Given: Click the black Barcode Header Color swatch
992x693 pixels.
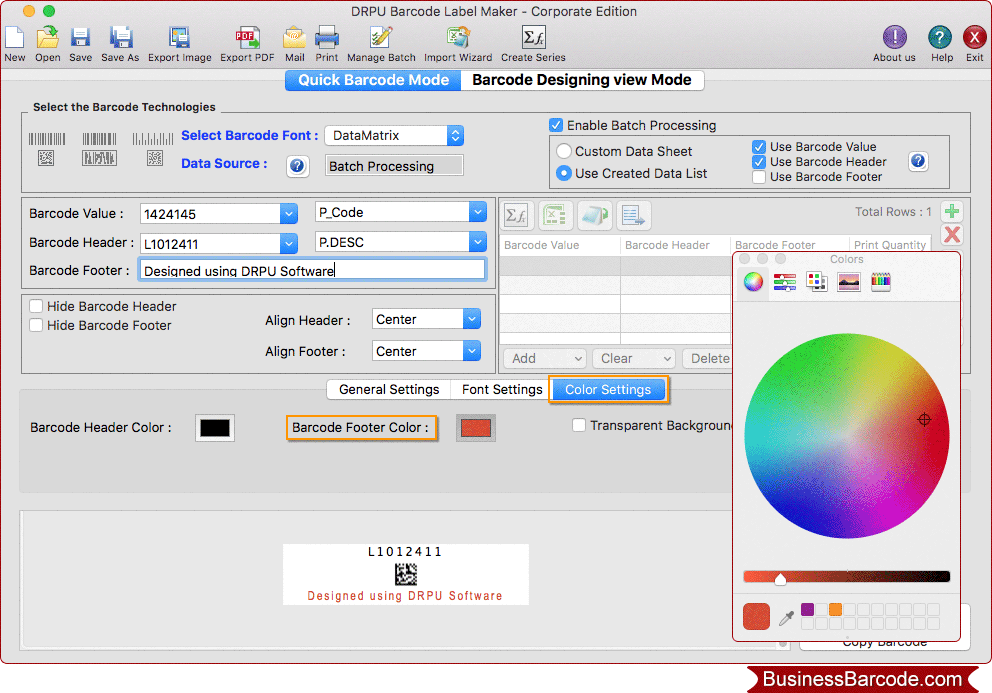Looking at the screenshot, I should point(214,428).
